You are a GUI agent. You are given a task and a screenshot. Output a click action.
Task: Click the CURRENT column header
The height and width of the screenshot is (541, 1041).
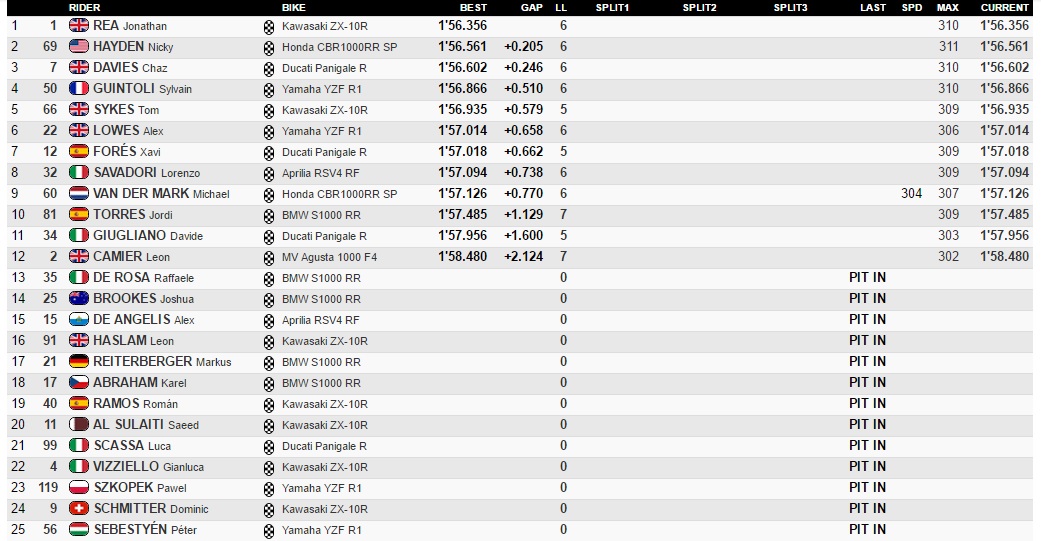(1004, 8)
